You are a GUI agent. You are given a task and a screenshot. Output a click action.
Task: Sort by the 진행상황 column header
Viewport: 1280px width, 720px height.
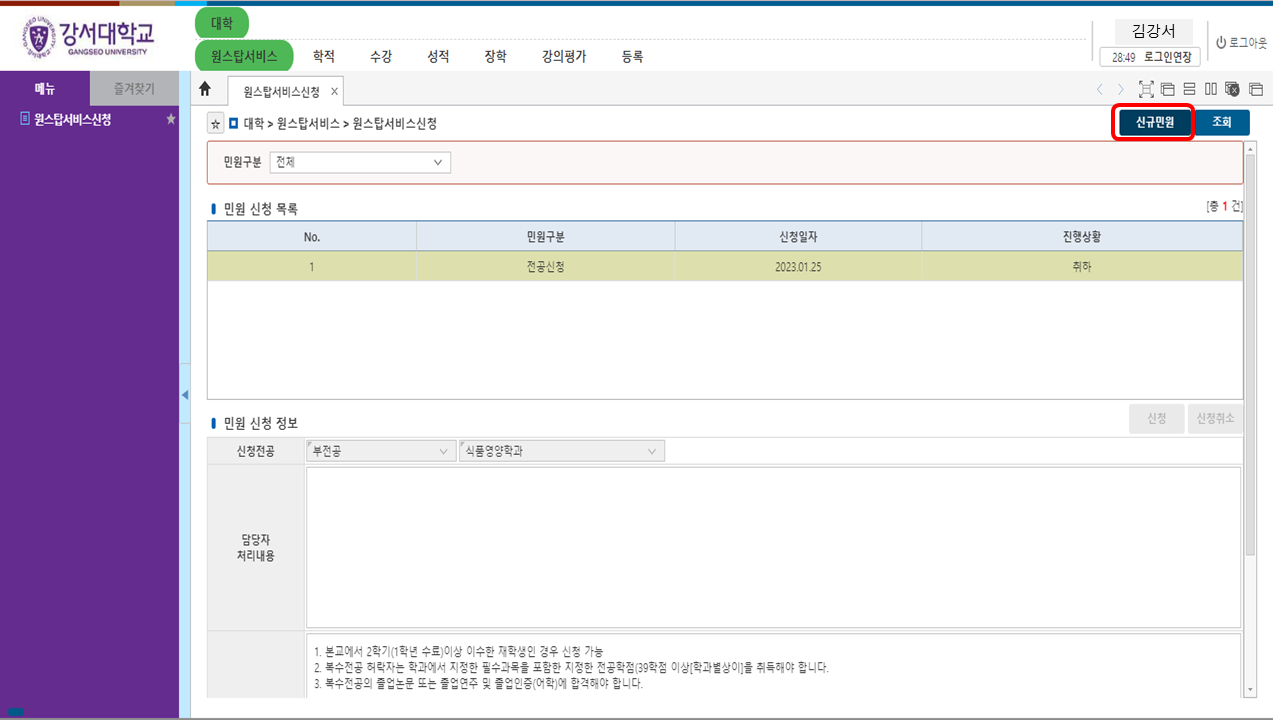pyautogui.click(x=1082, y=237)
